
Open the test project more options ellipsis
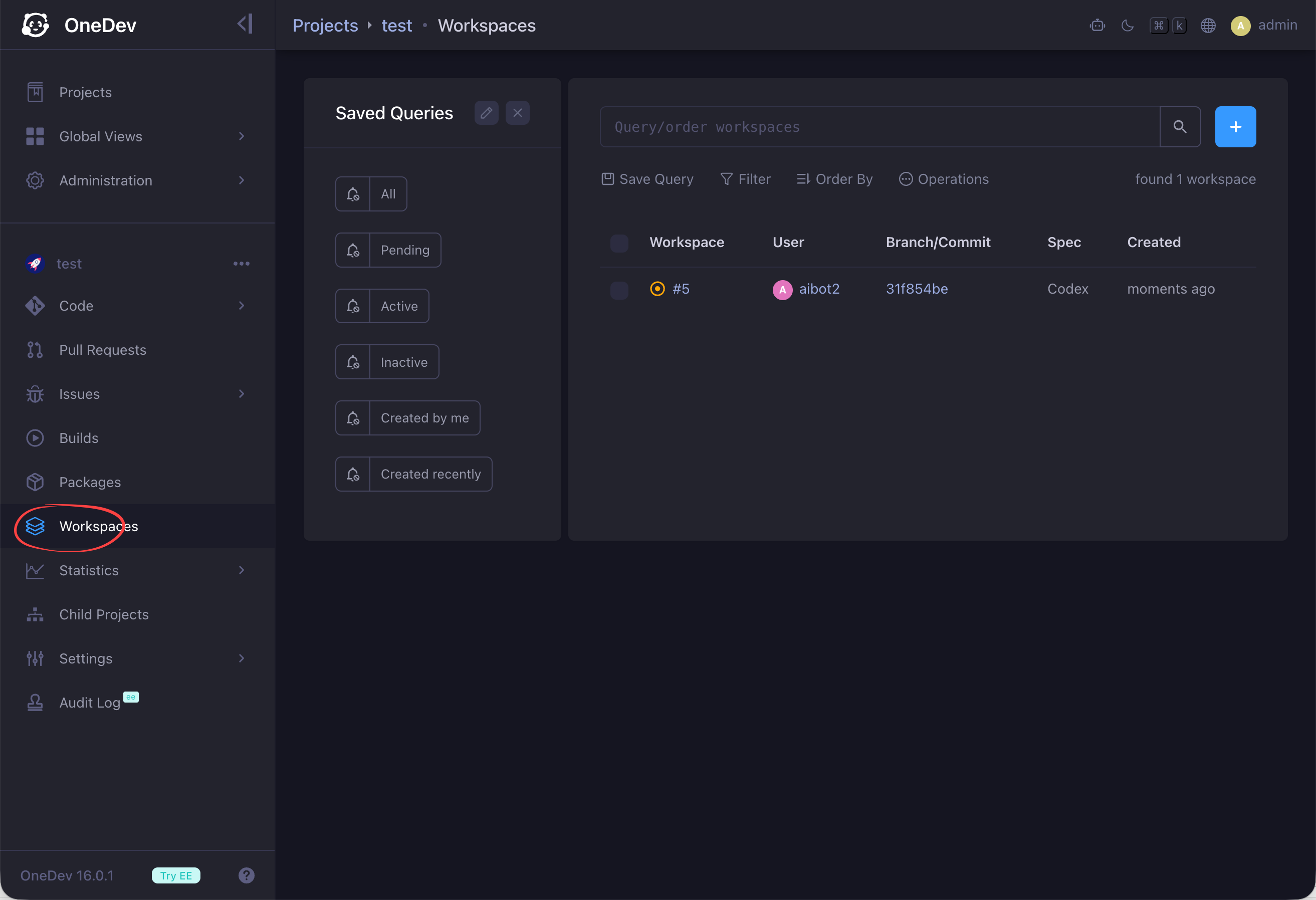pos(241,264)
